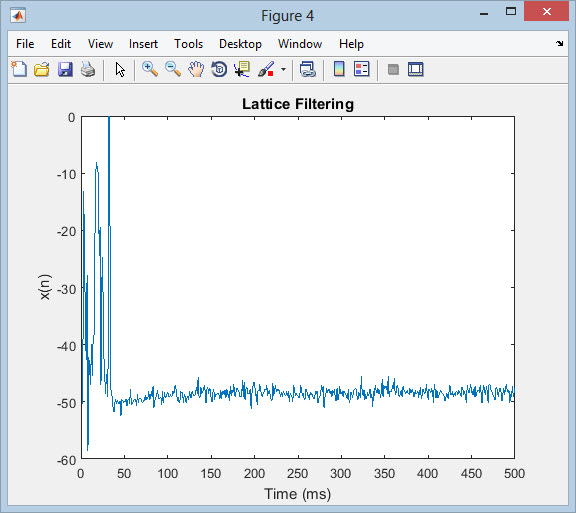This screenshot has width=576, height=513.
Task: Click the dock figure arrow in the menu bar
Action: pos(559,43)
